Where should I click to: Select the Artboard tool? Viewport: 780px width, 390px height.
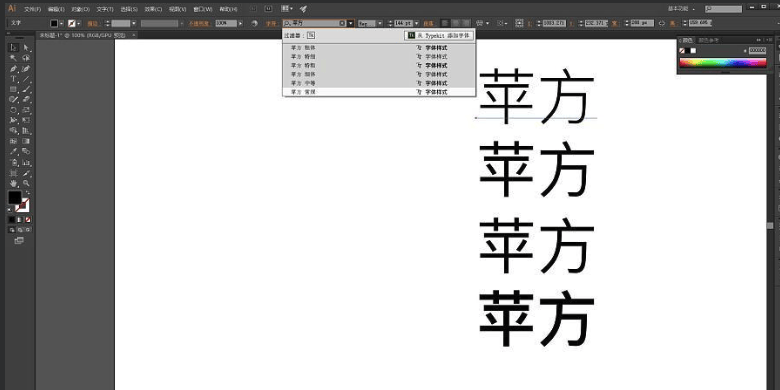point(14,173)
